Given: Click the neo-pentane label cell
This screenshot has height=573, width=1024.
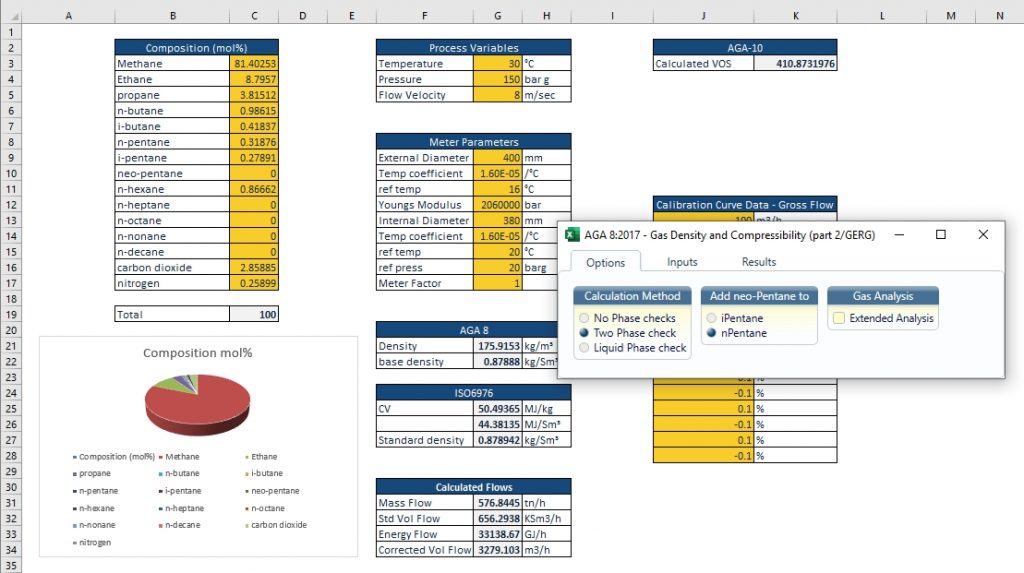Looking at the screenshot, I should click(172, 173).
